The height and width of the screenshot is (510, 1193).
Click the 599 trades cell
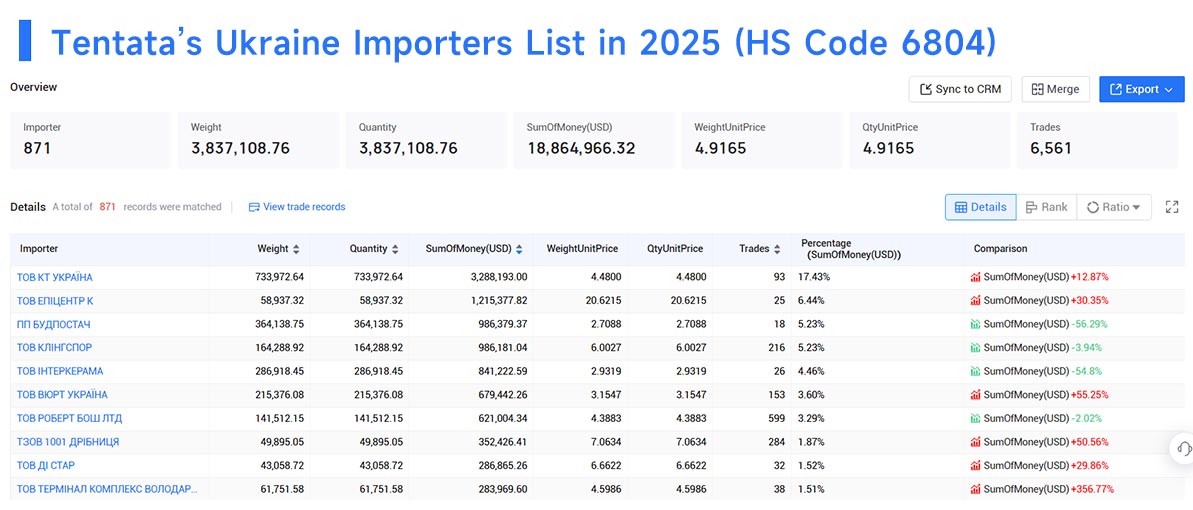[x=776, y=419]
